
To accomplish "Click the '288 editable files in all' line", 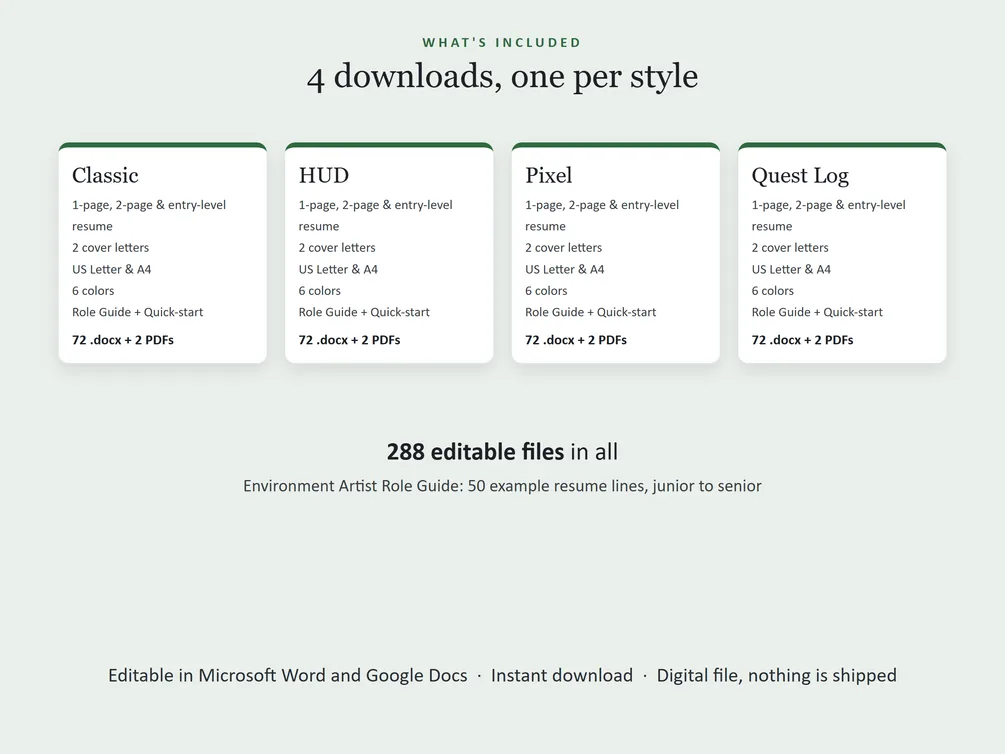I will (502, 452).
